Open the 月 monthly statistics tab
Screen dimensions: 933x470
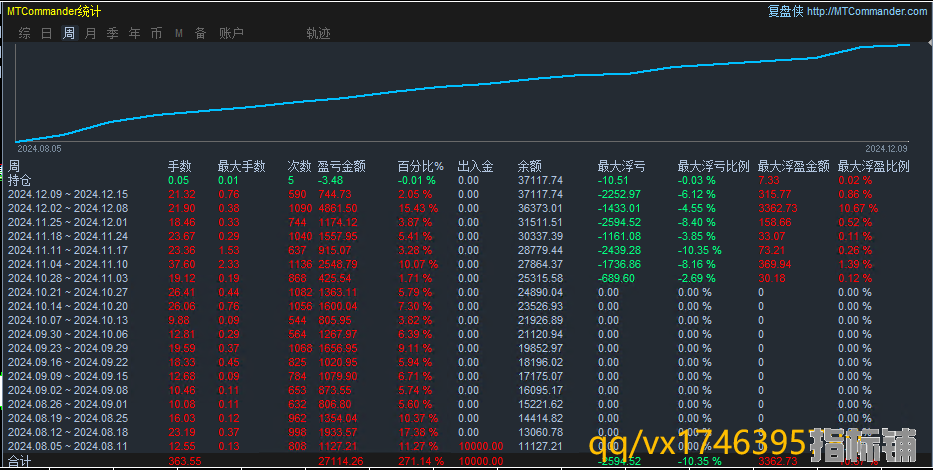(90, 33)
